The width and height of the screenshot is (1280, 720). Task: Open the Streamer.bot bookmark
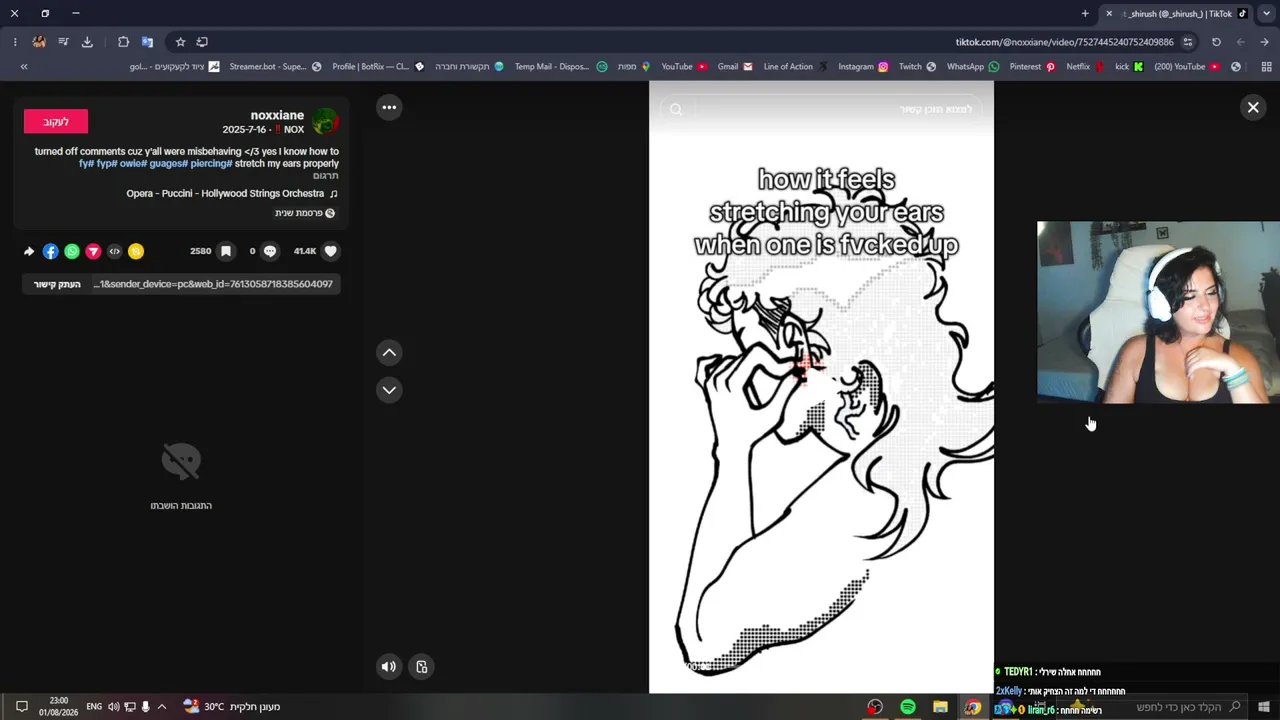(x=275, y=67)
